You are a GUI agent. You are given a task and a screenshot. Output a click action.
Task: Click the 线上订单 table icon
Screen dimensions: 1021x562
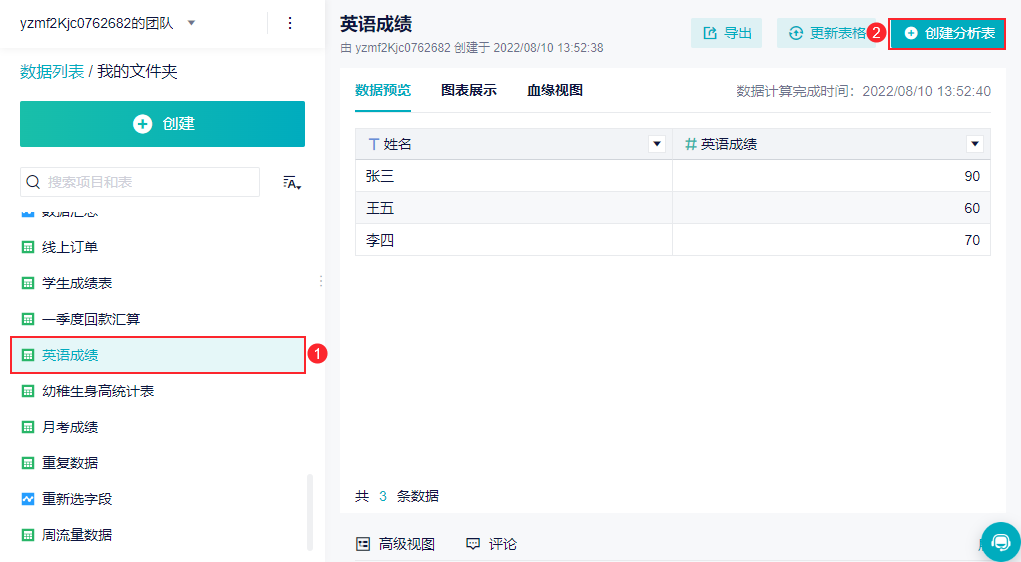(28, 247)
